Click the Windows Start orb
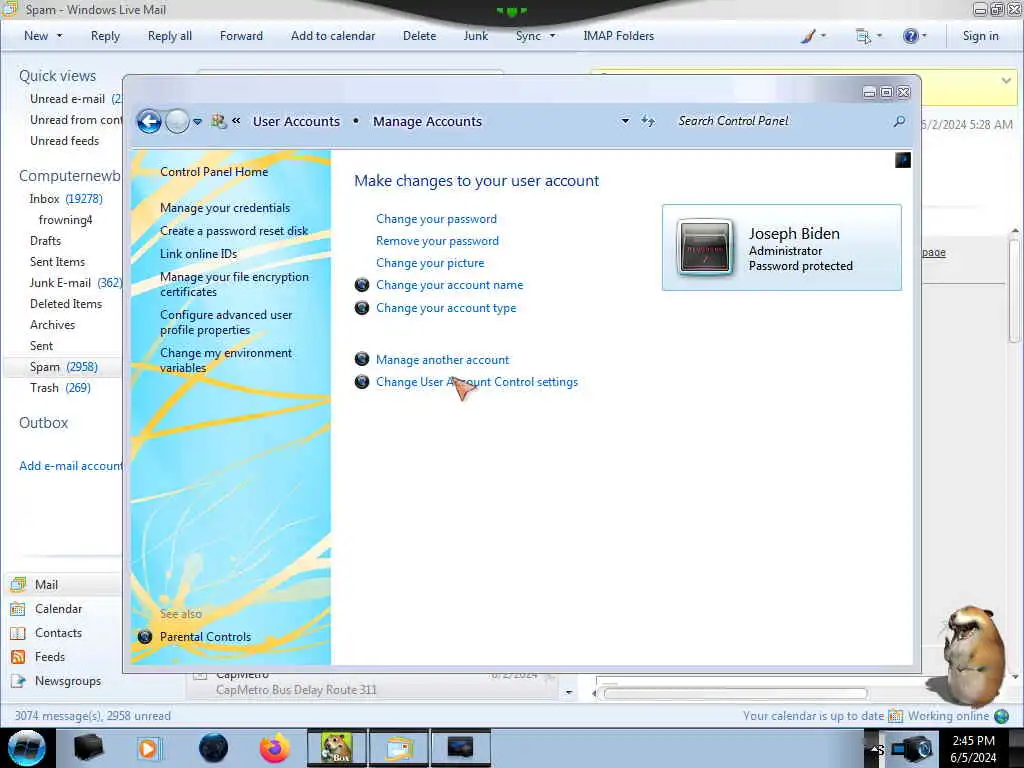 [27, 749]
